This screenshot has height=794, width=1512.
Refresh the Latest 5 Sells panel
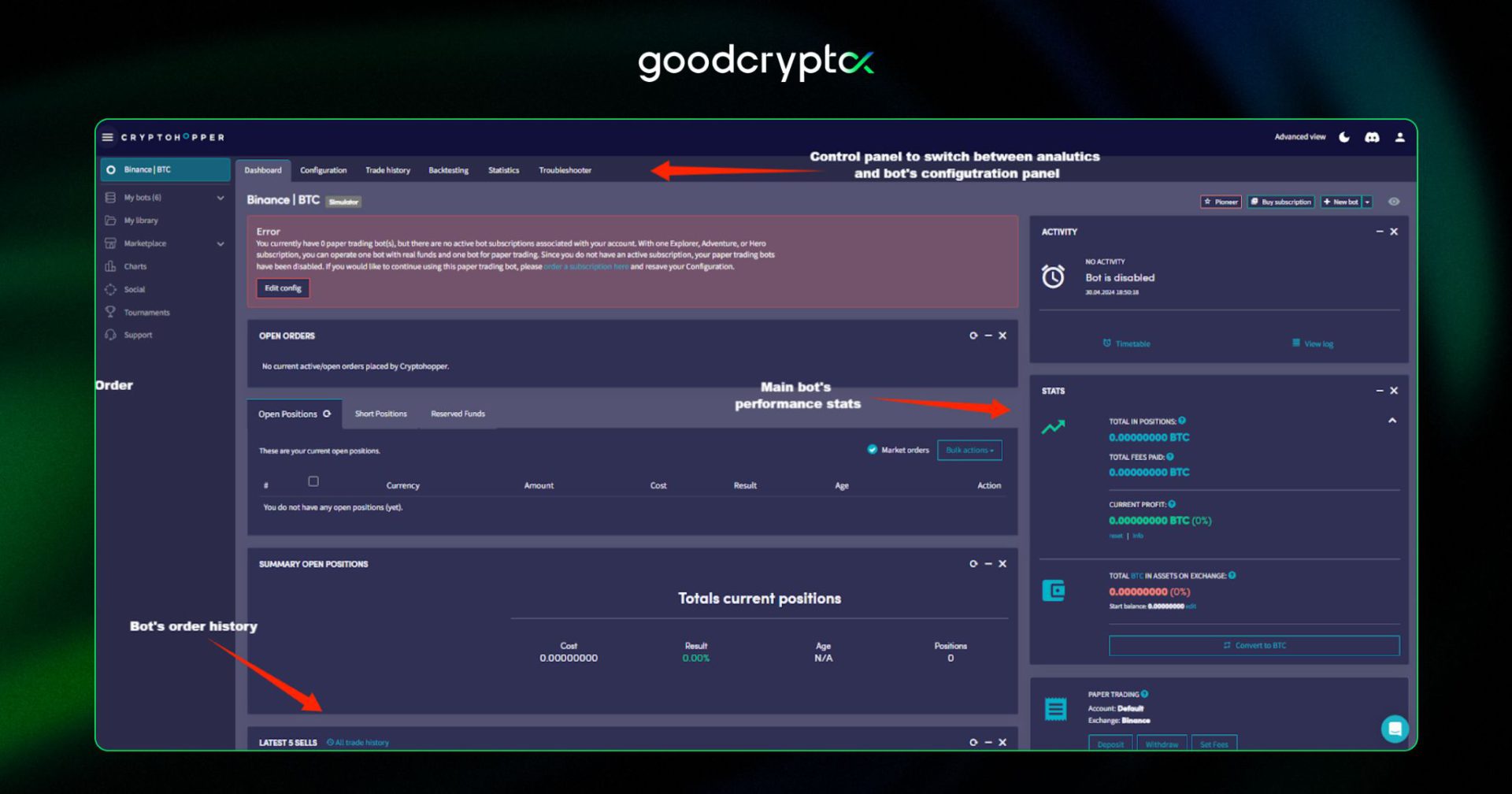973,743
